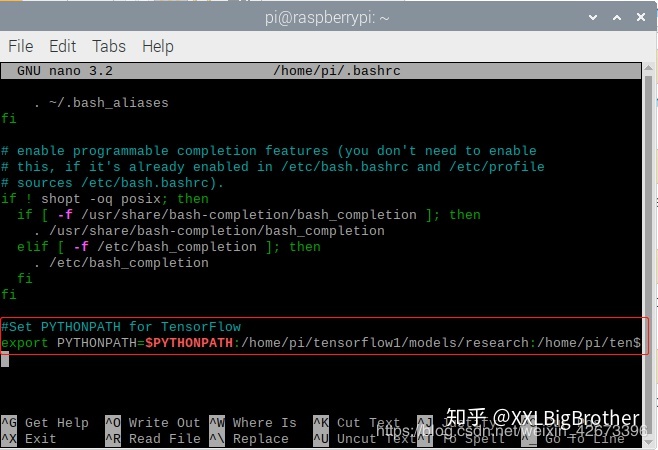Open the Tabs menu
The height and width of the screenshot is (450, 658).
click(x=109, y=46)
